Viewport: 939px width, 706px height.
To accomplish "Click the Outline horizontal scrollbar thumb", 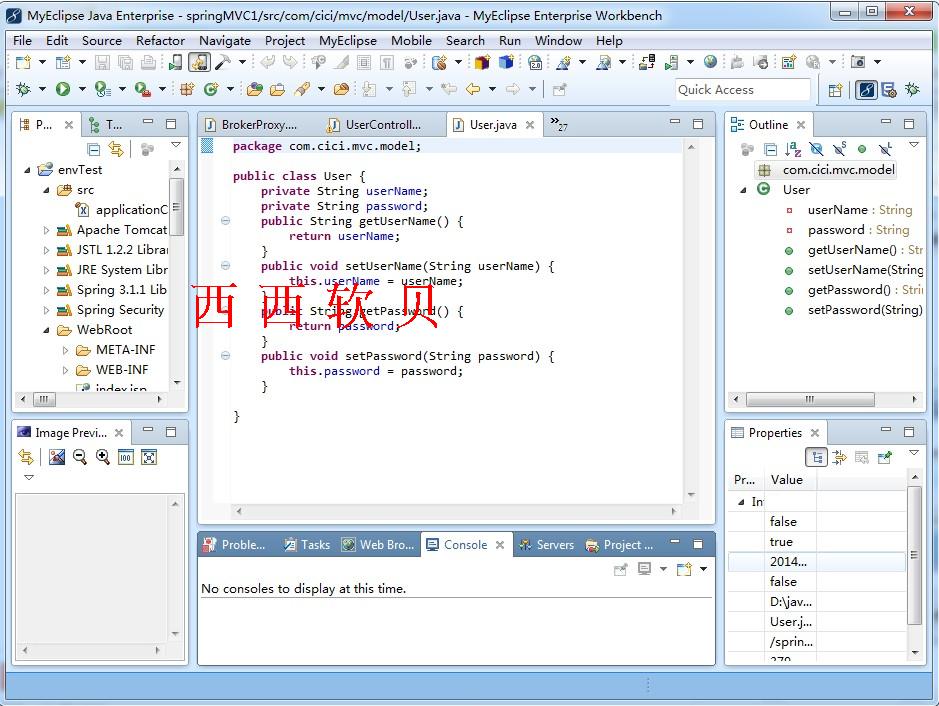I will (810, 399).
